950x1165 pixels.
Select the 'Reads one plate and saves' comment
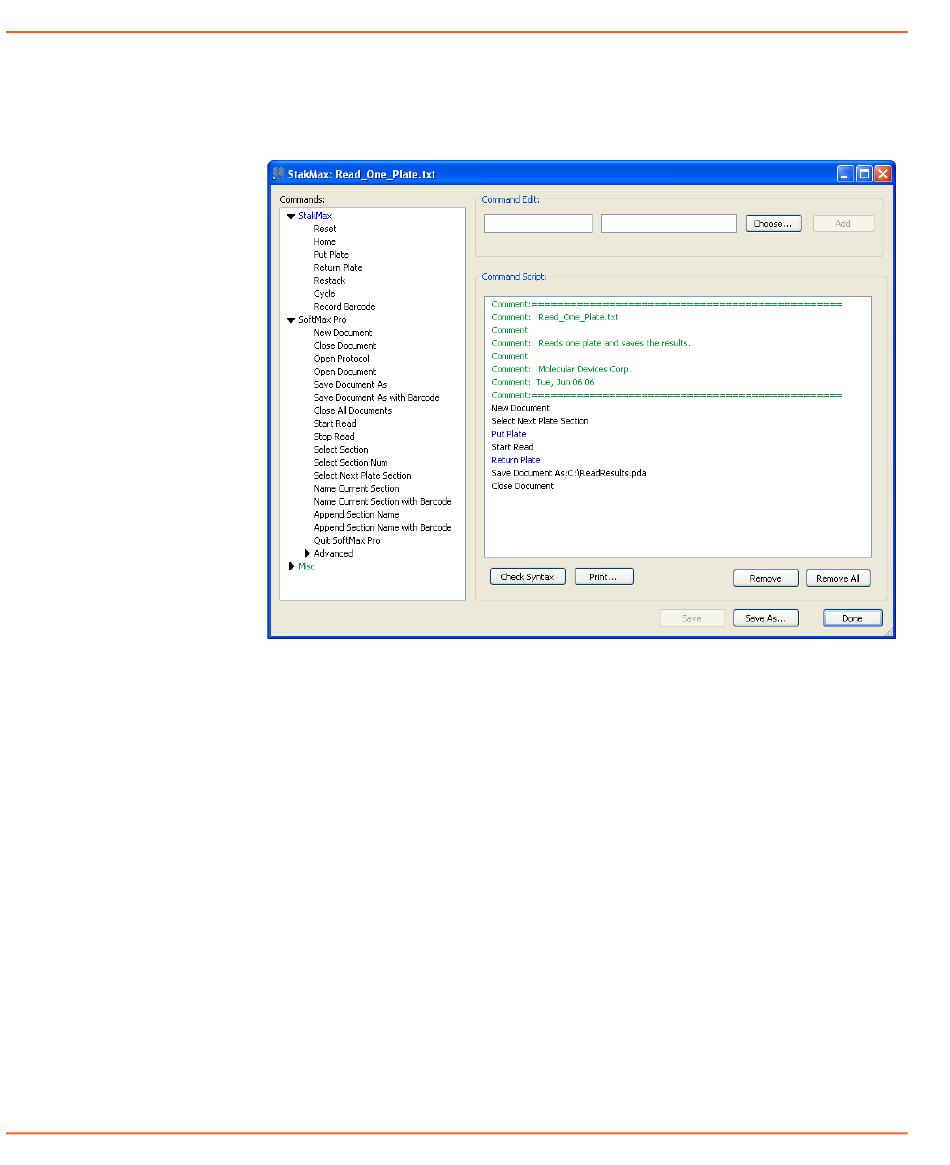[x=591, y=343]
